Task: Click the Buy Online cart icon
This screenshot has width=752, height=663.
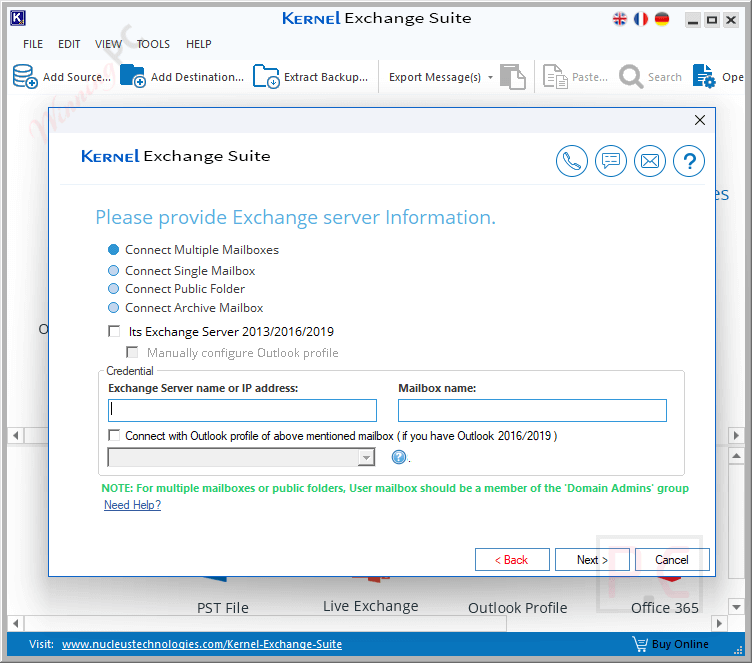Action: (x=640, y=643)
